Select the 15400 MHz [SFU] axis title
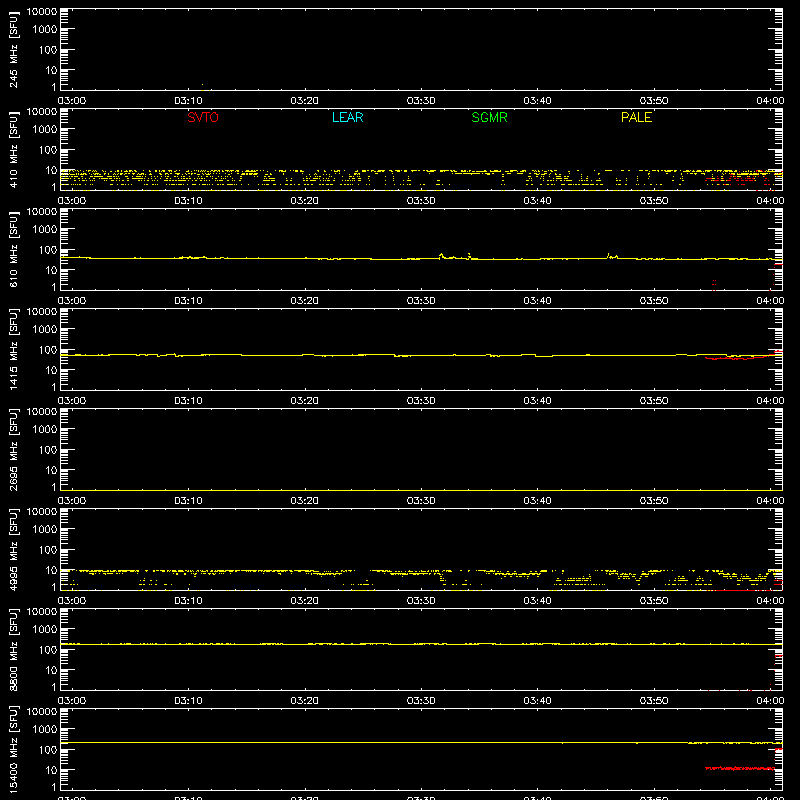 pyautogui.click(x=13, y=749)
